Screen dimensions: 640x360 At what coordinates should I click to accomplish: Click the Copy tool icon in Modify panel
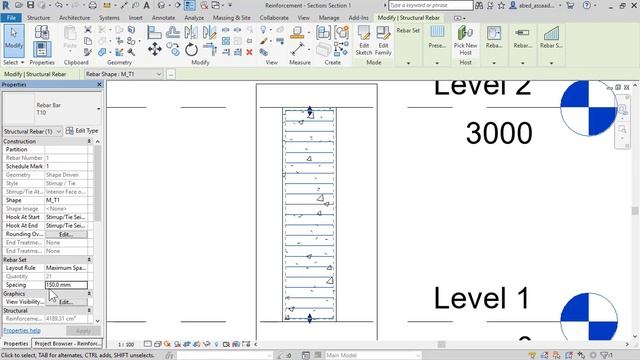tap(174, 50)
